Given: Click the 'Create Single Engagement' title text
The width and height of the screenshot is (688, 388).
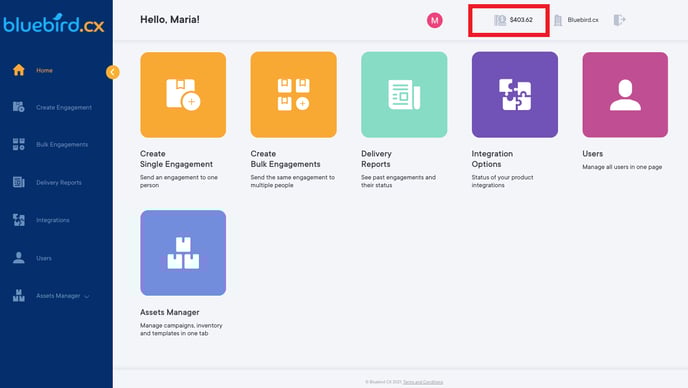Looking at the screenshot, I should point(176,159).
